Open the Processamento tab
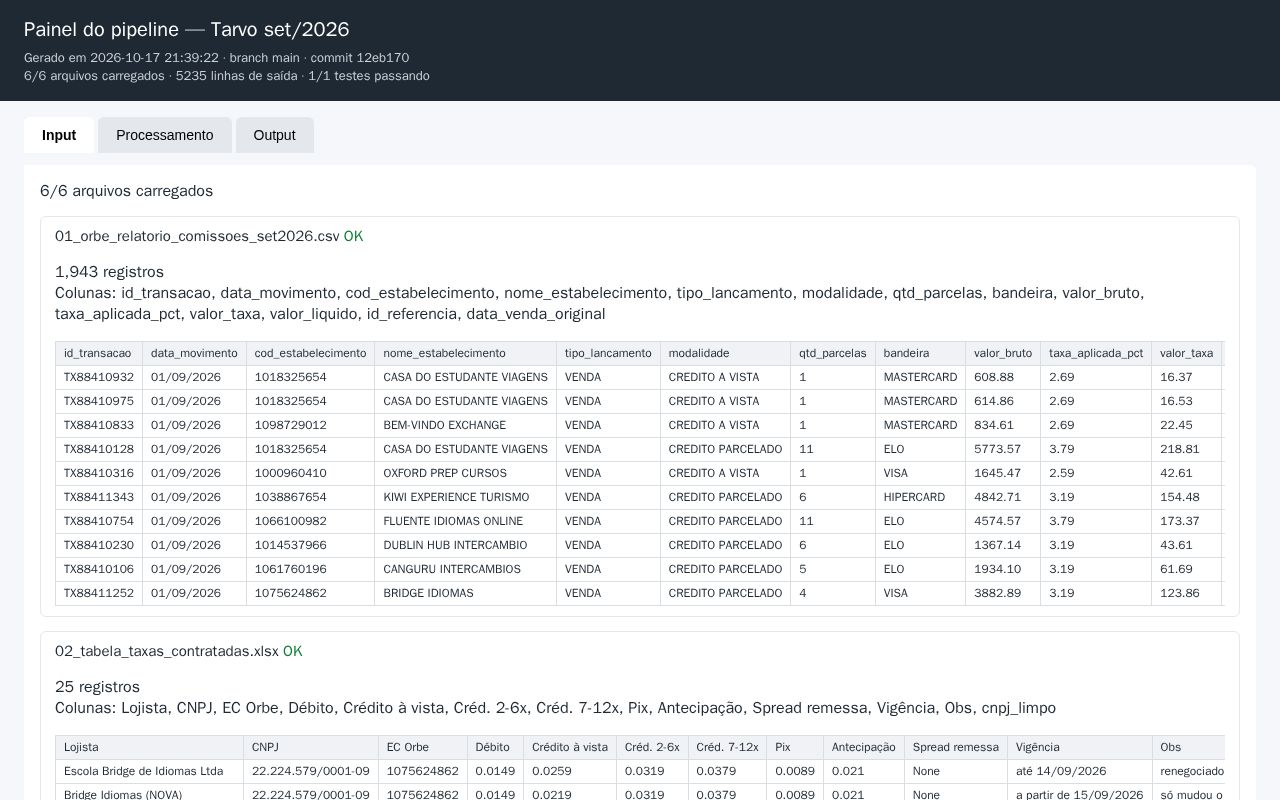This screenshot has height=800, width=1280. [x=165, y=135]
